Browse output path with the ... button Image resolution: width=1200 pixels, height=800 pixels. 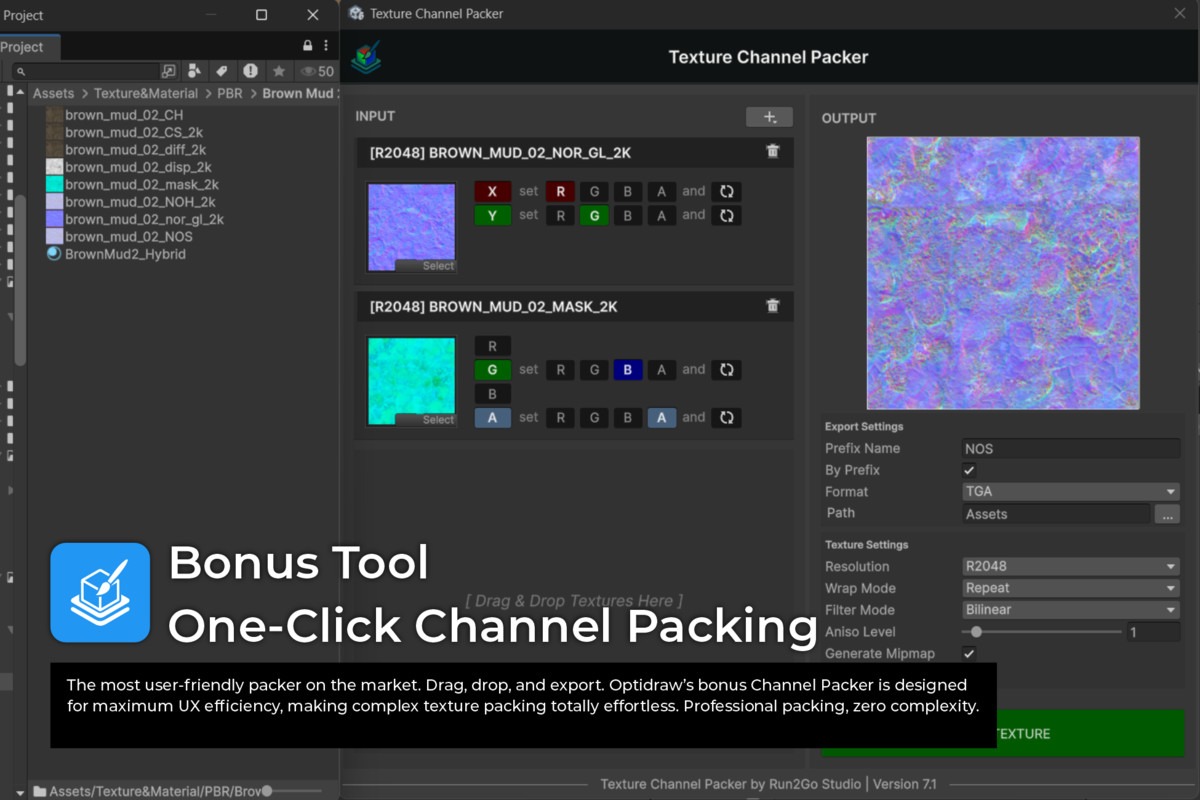(x=1167, y=514)
